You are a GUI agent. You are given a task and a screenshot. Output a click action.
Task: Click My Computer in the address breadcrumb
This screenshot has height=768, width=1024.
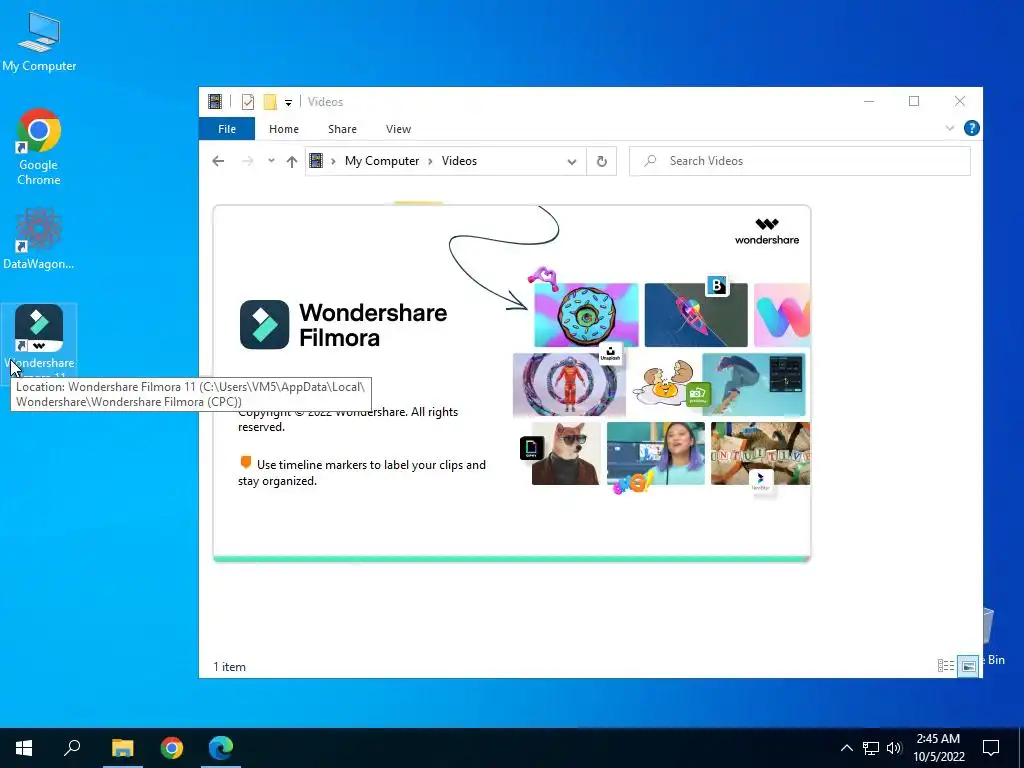click(382, 161)
